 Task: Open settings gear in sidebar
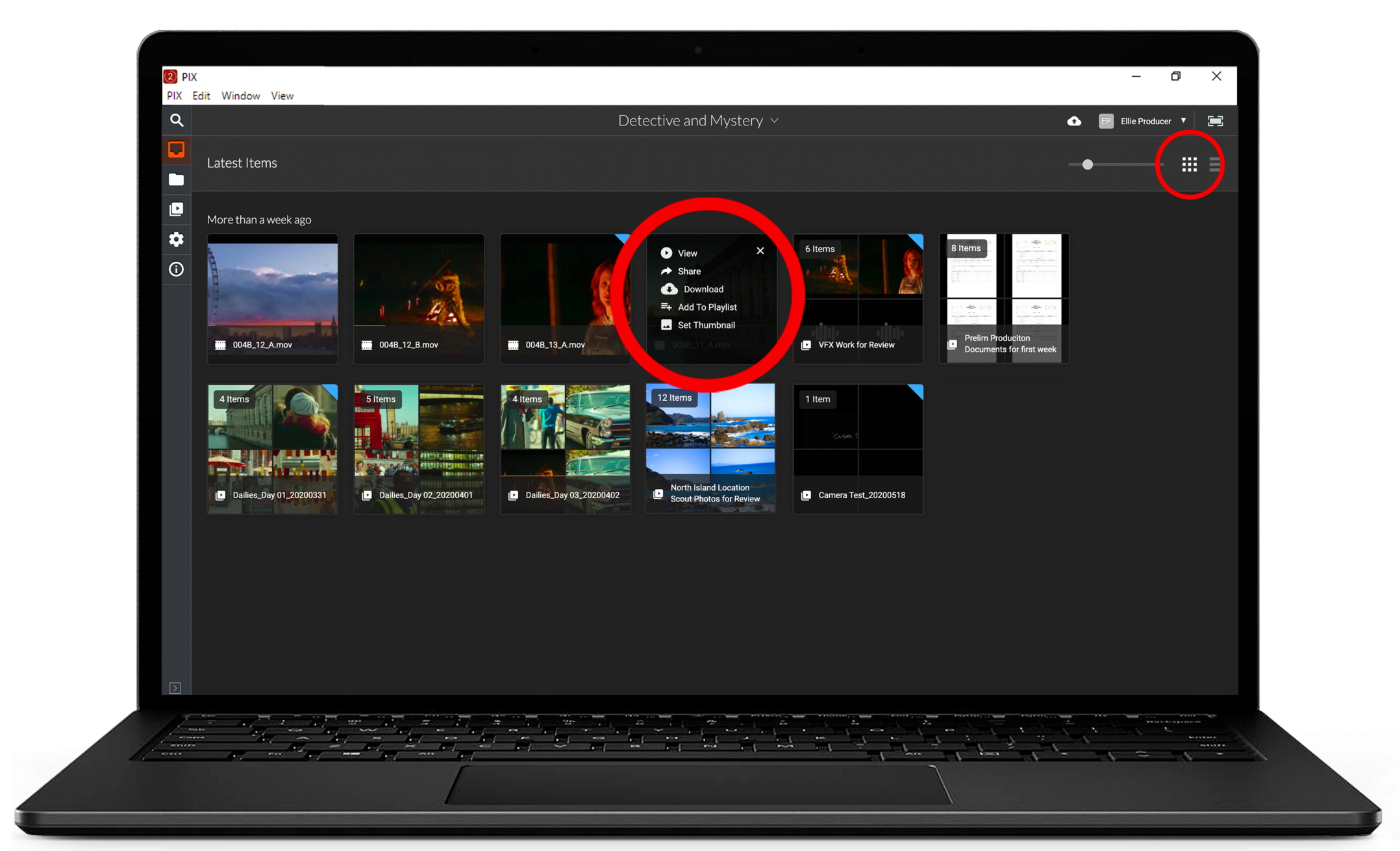point(177,239)
